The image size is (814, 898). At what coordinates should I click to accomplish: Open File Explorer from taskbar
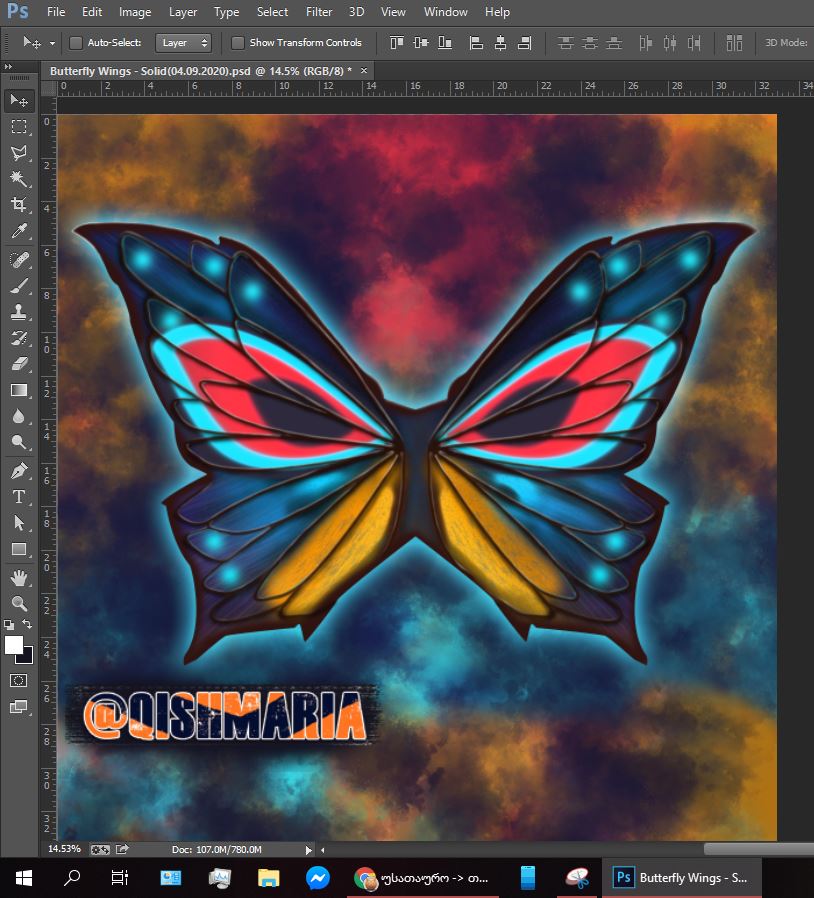tap(268, 878)
